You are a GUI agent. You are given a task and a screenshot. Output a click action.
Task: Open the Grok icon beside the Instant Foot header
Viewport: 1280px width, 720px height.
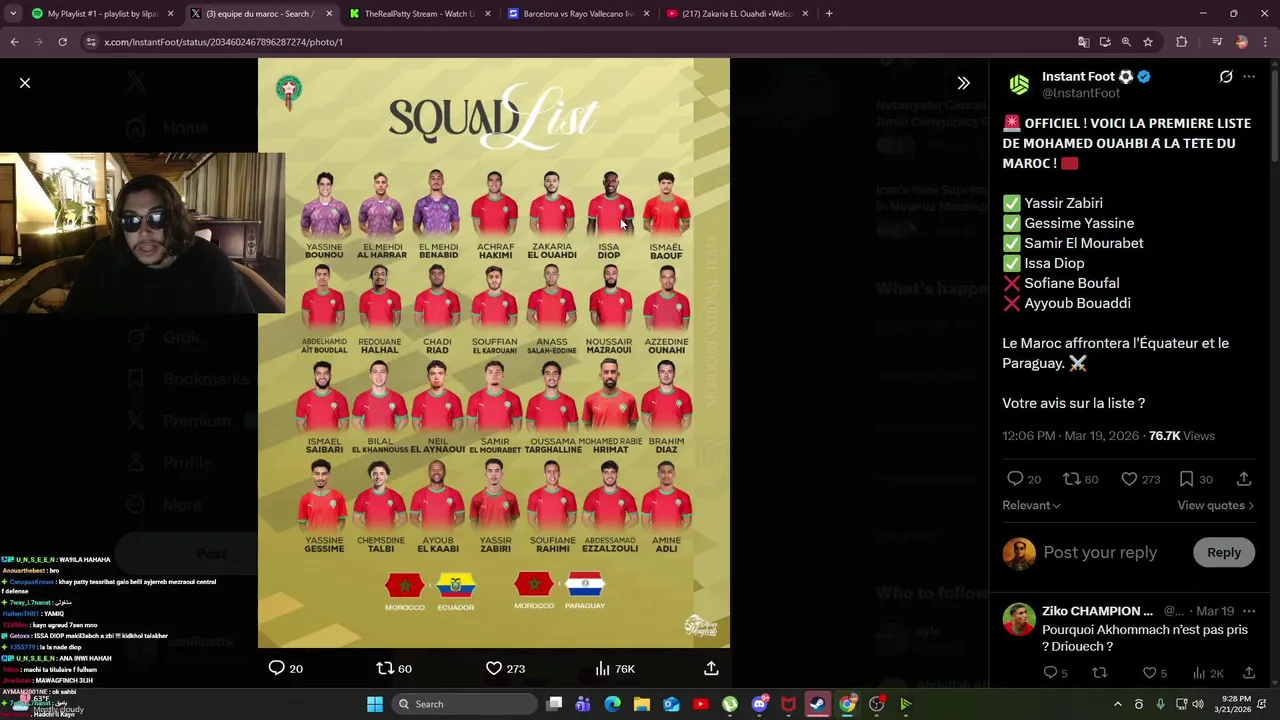click(1226, 77)
